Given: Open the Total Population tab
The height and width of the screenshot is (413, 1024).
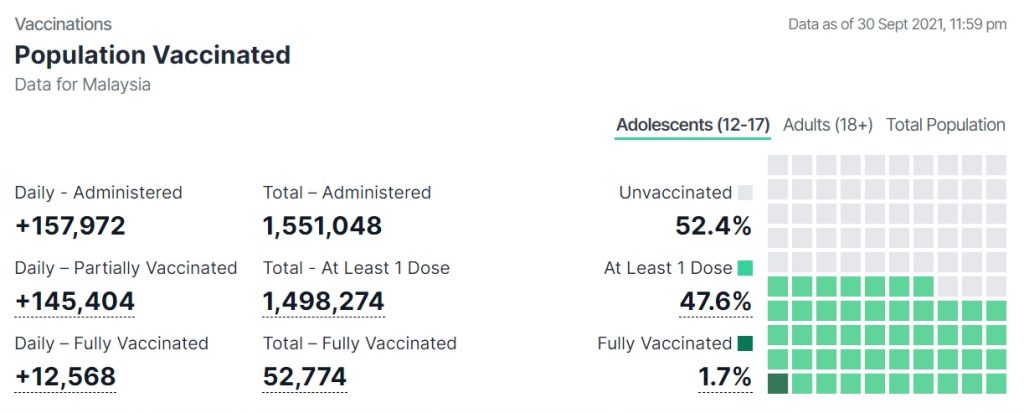Looking at the screenshot, I should (945, 125).
